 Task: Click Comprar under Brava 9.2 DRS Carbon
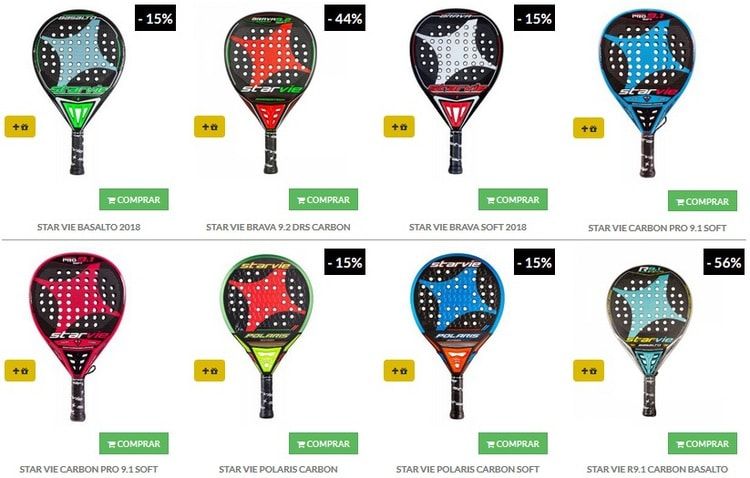[x=323, y=200]
